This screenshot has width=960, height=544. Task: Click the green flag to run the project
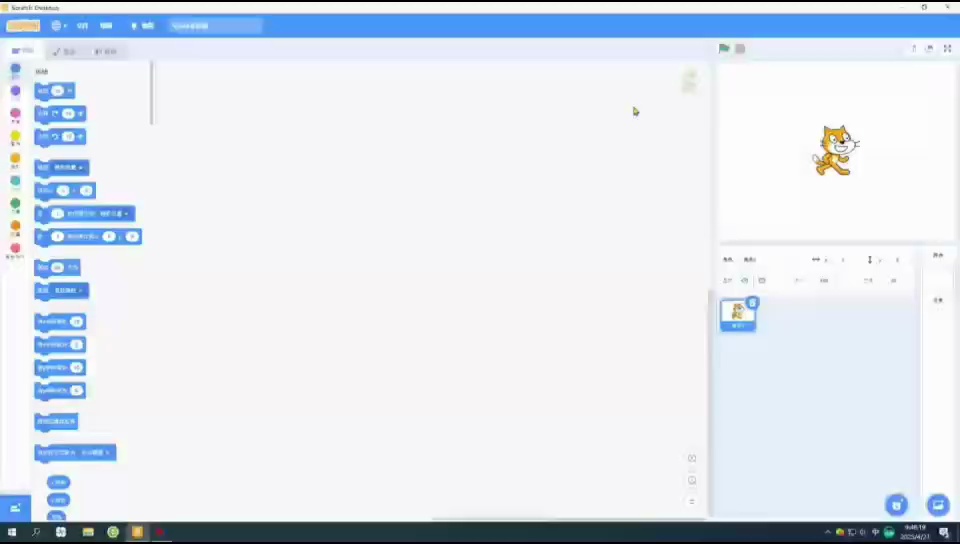coord(724,48)
